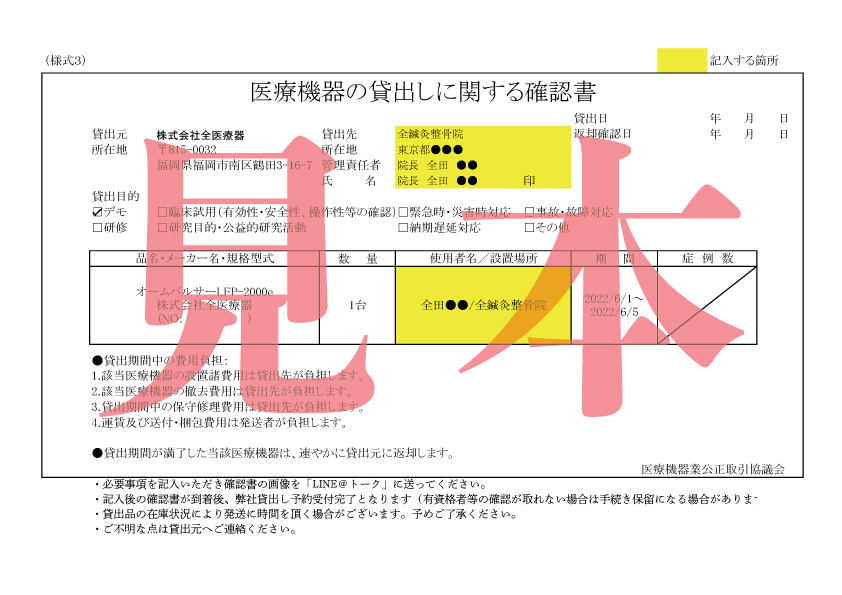Viewport: 842px width, 595px height.
Task: Tick the その他 checkbox
Action: coord(530,227)
